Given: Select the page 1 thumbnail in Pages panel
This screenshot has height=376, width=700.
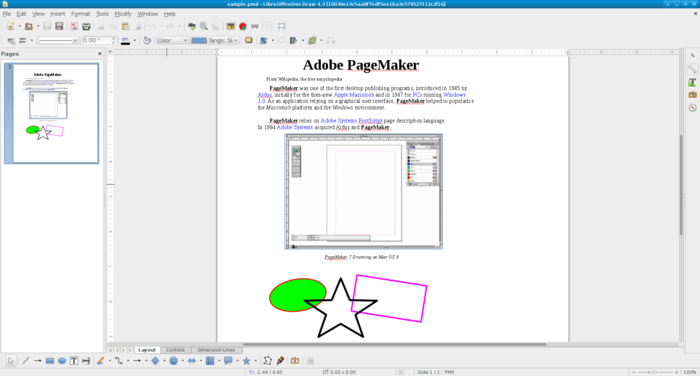Looking at the screenshot, I should click(55, 113).
